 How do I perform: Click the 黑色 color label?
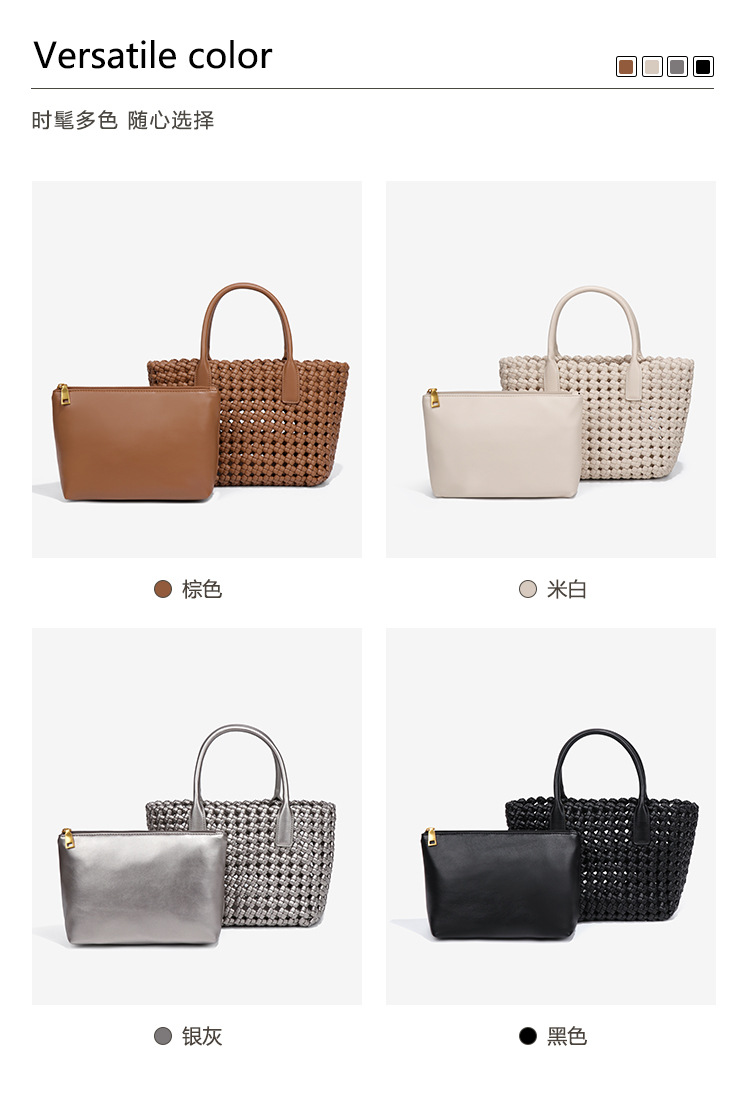567,1036
